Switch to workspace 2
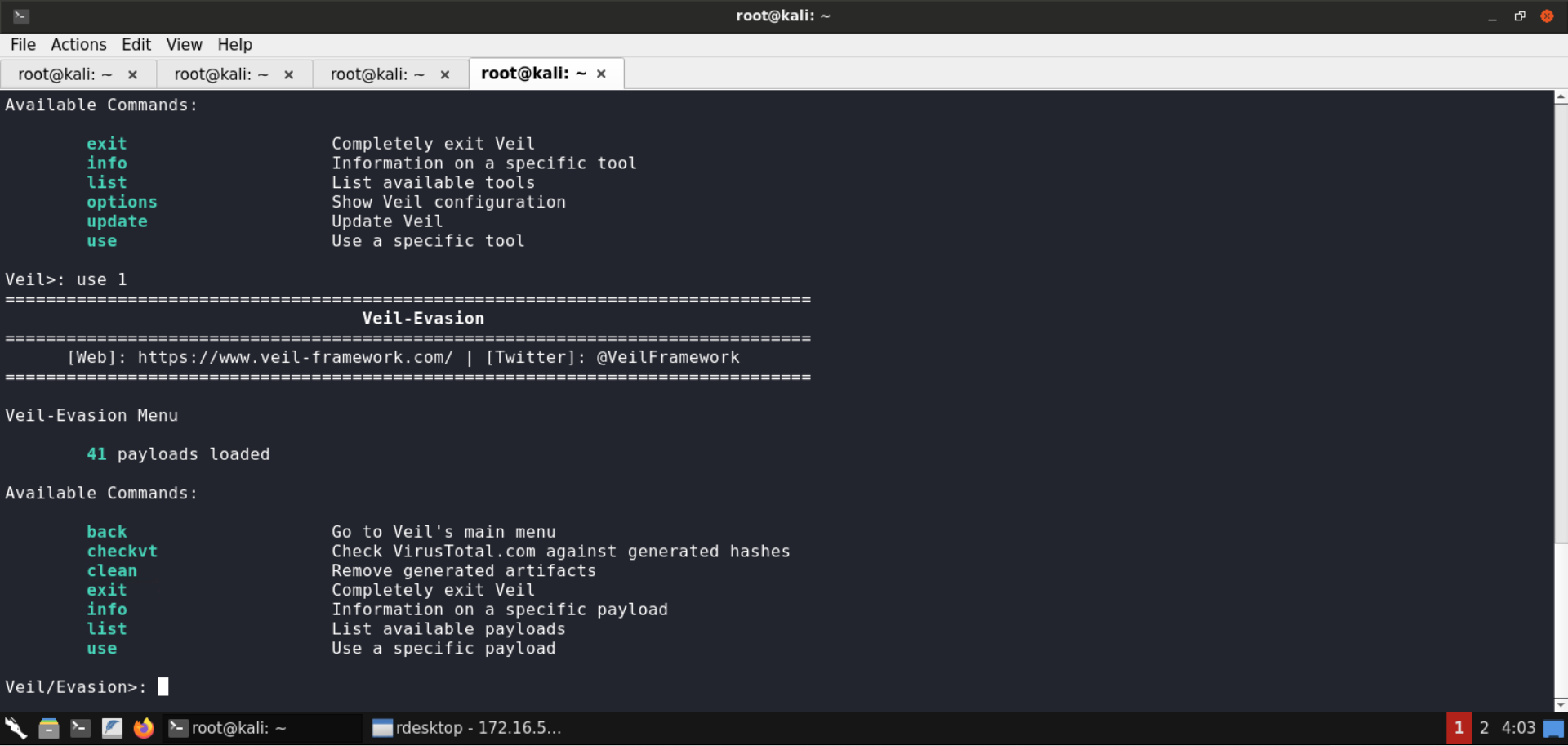 (x=1484, y=728)
